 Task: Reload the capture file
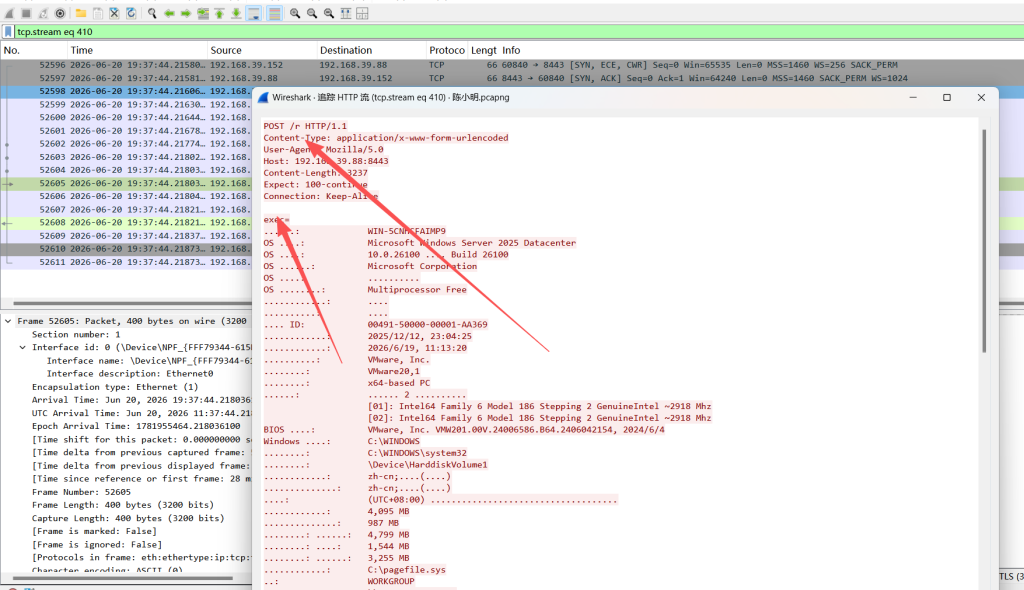[131, 13]
